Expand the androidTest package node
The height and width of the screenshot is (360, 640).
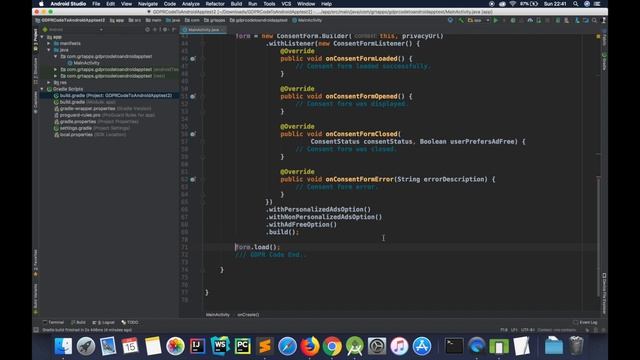point(55,69)
